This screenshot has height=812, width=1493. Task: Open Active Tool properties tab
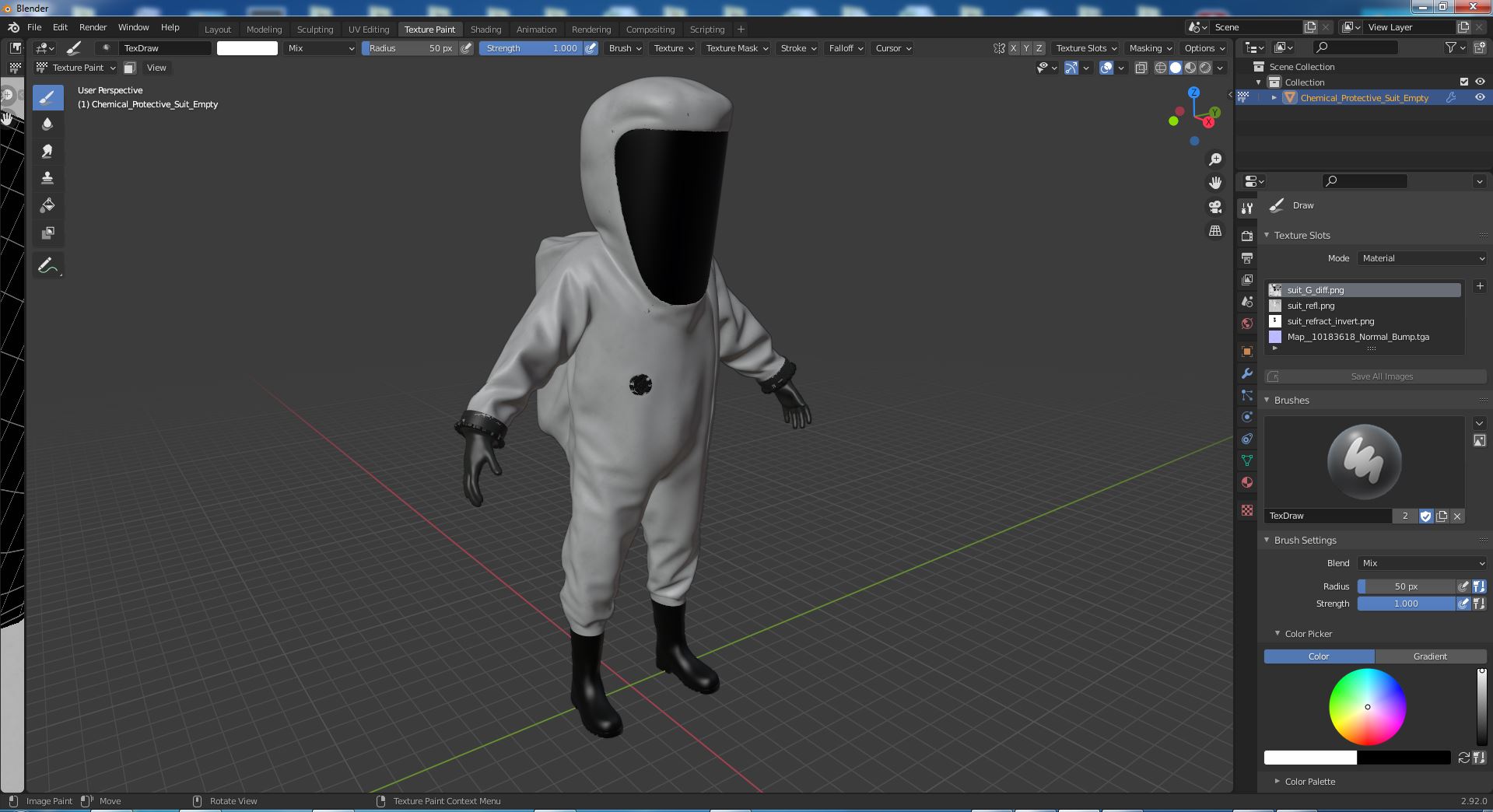click(1247, 208)
